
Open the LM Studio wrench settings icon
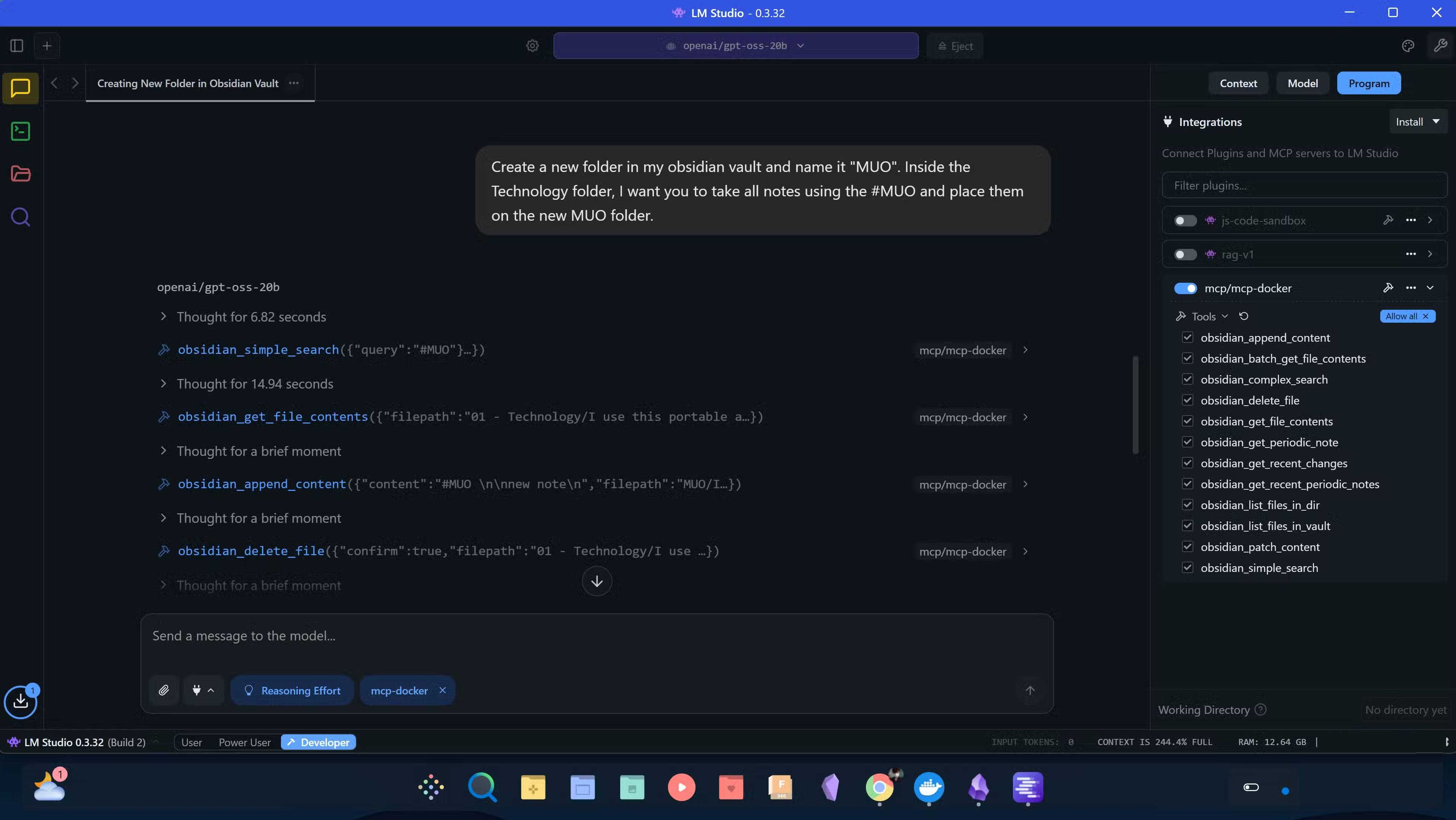[1441, 46]
